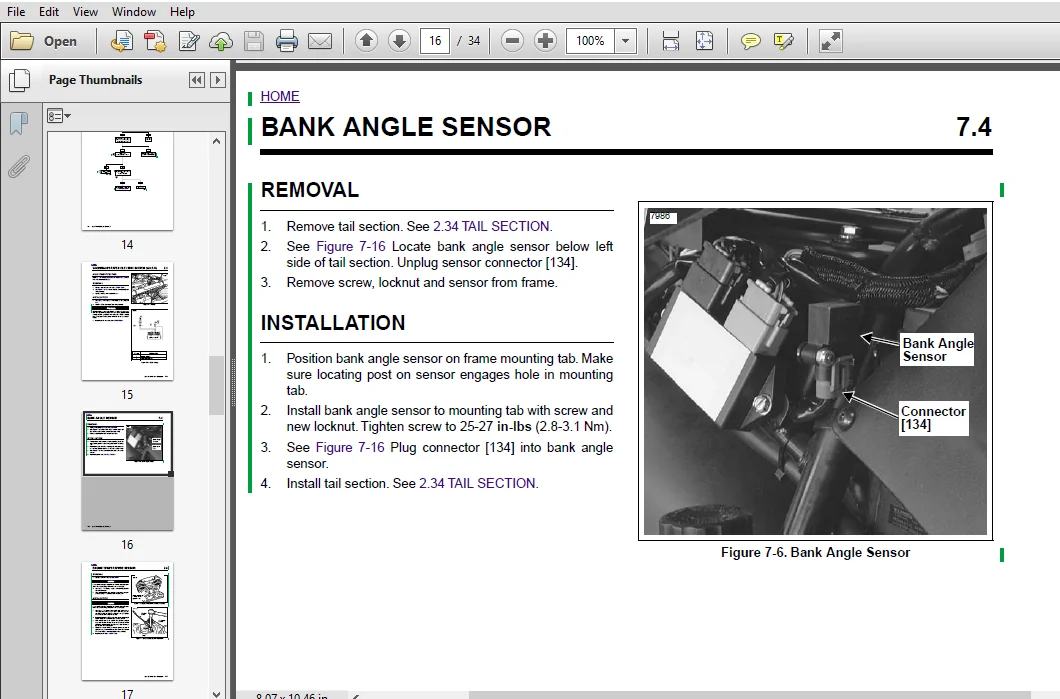Click the REMOVAL section heading
Image resolution: width=1060 pixels, height=699 pixels.
(310, 190)
